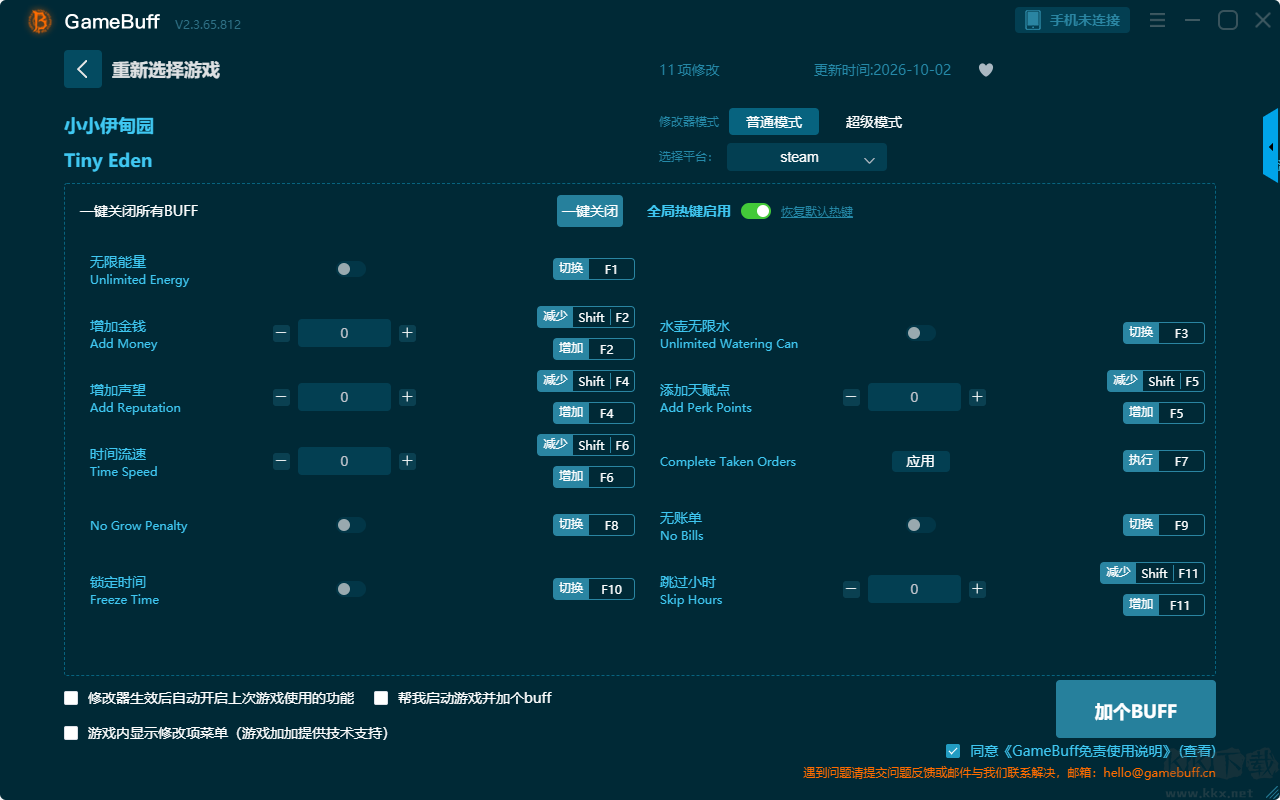
Task: Enable No Grow Penalty switch
Action: 351,525
